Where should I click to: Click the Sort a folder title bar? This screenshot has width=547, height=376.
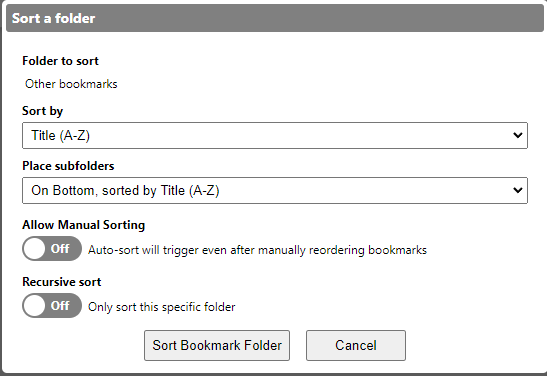(275, 18)
